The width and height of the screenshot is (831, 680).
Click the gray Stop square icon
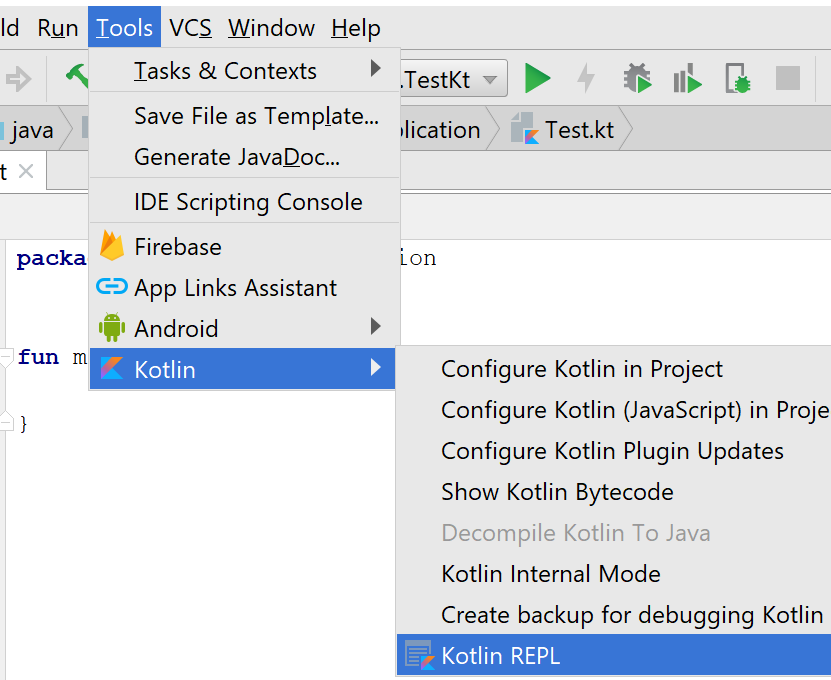click(788, 79)
